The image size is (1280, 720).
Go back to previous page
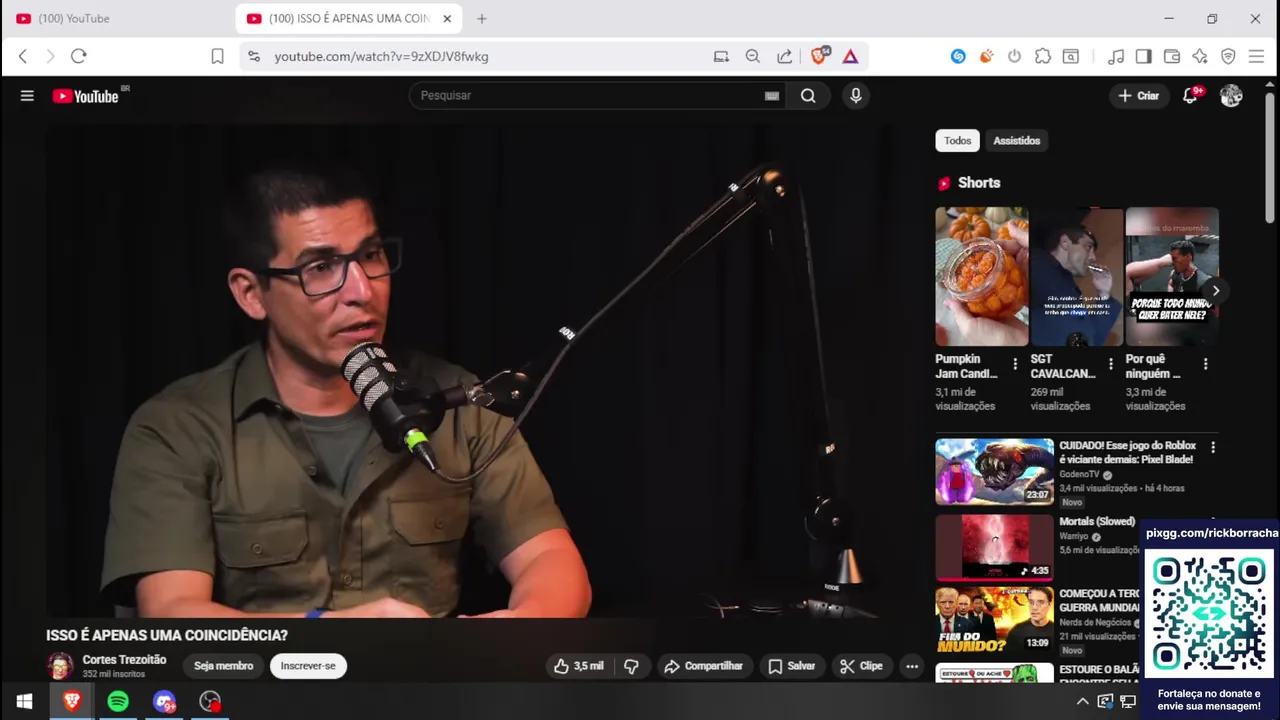(23, 56)
